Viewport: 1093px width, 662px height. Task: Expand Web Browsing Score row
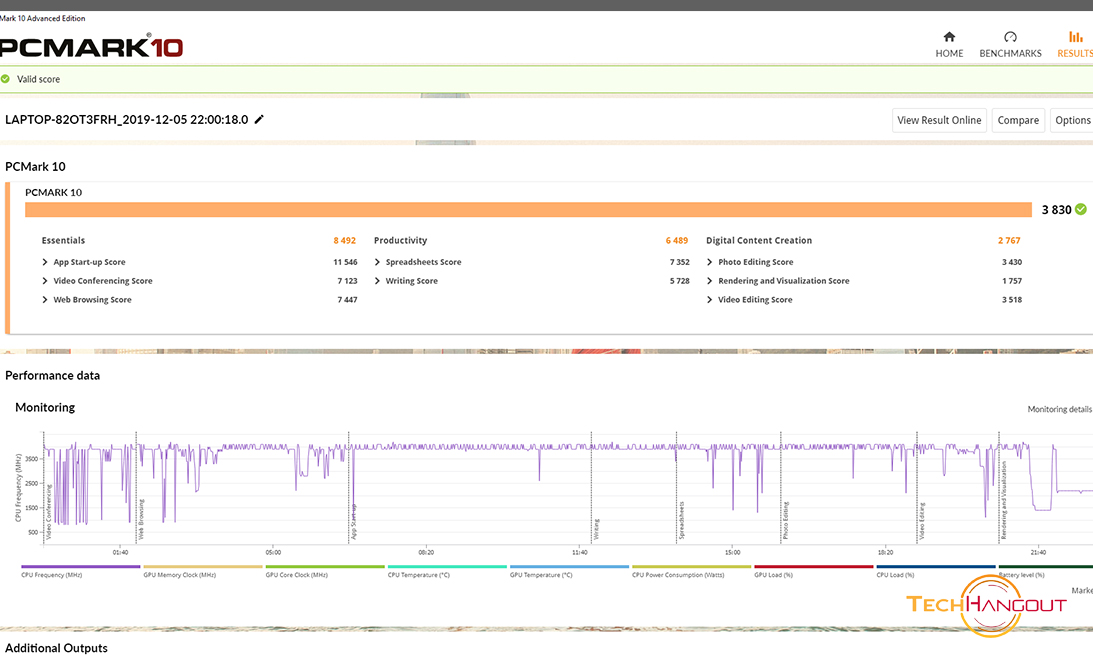coord(45,300)
